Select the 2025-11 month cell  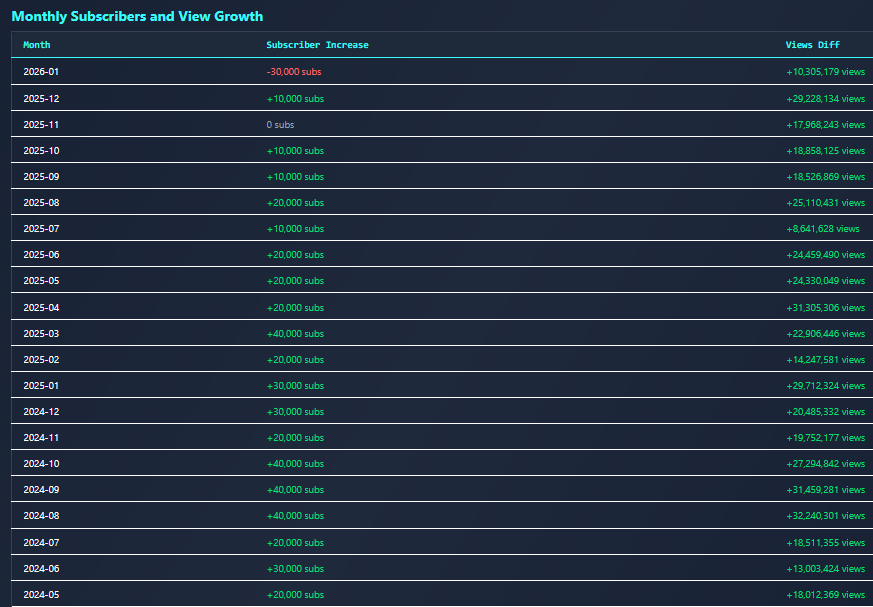(x=41, y=125)
